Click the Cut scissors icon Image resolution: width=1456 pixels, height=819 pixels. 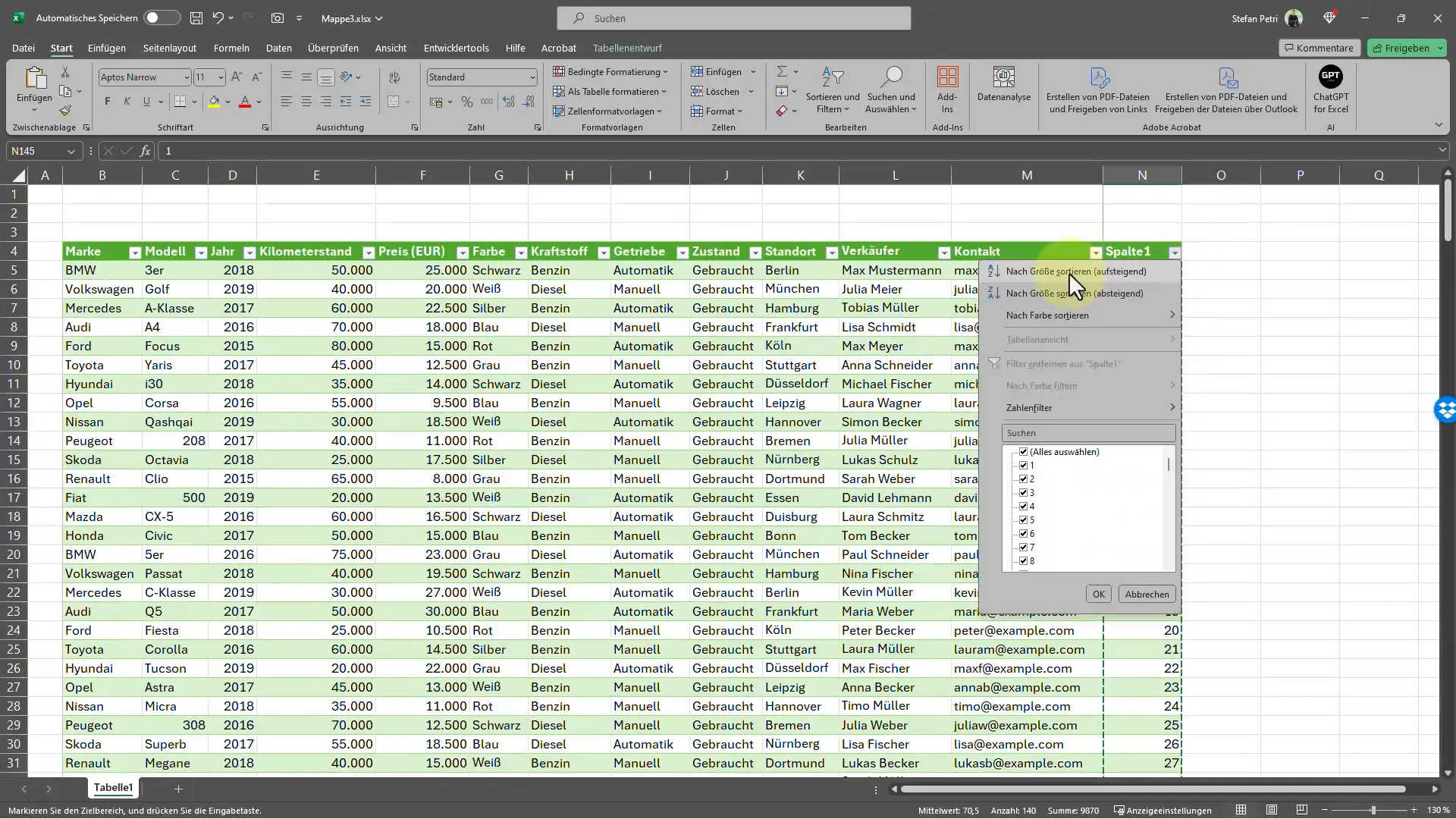tap(65, 71)
